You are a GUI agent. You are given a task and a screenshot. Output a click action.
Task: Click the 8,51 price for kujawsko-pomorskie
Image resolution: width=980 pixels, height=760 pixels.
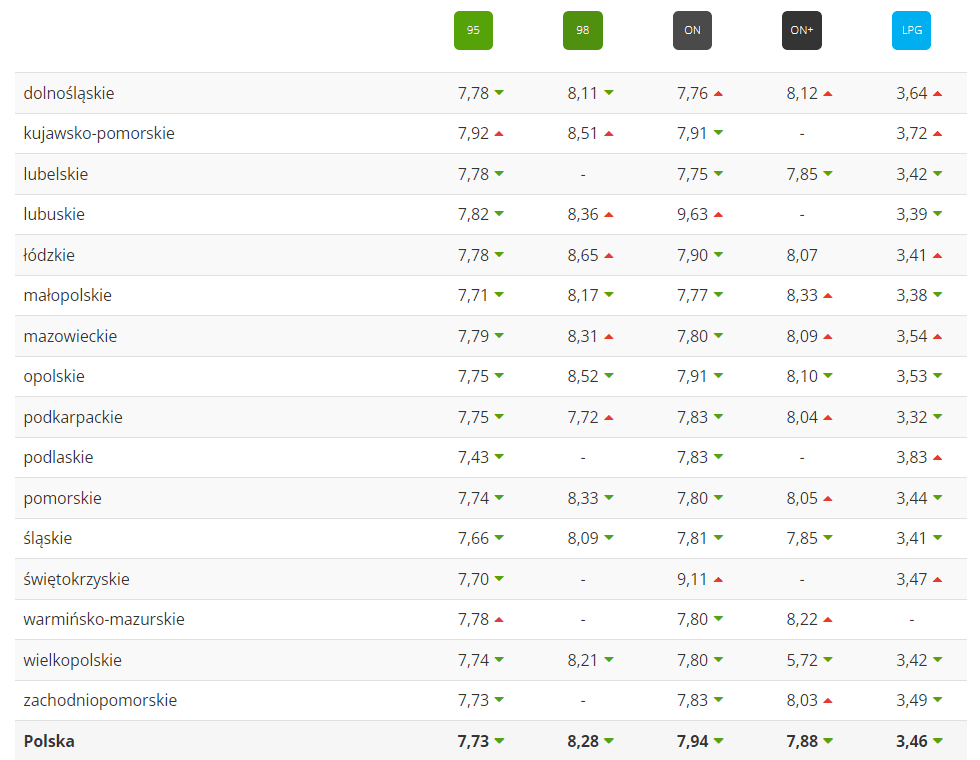point(582,134)
